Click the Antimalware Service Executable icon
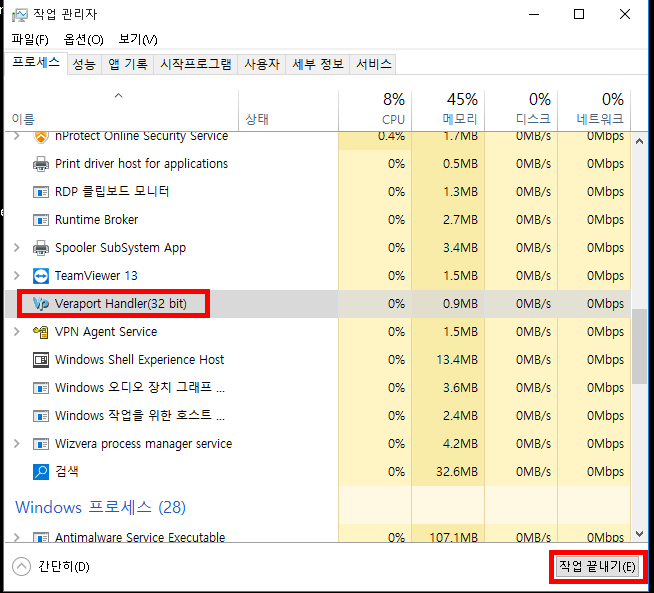Image resolution: width=654 pixels, height=593 pixels. (40, 538)
